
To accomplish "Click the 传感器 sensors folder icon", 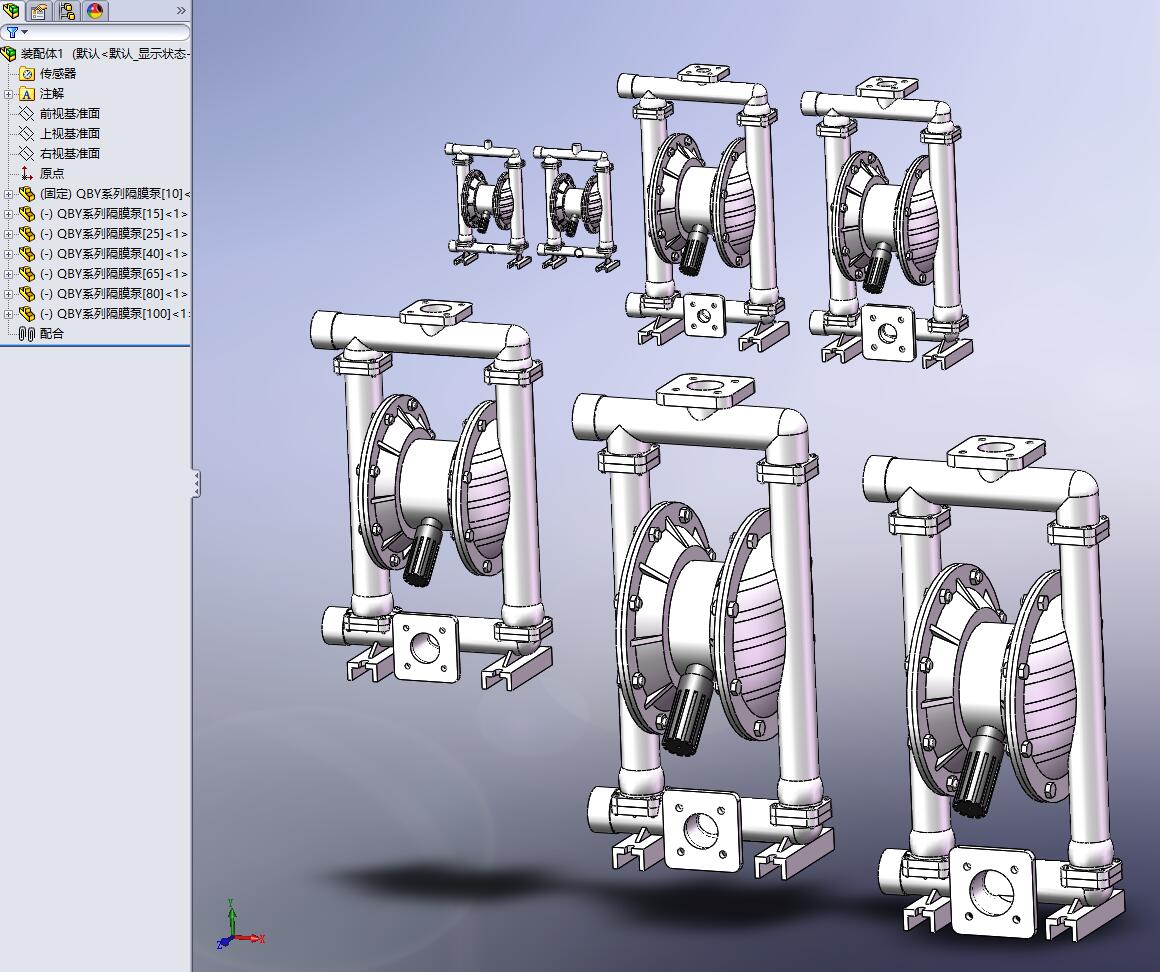I will (x=27, y=74).
